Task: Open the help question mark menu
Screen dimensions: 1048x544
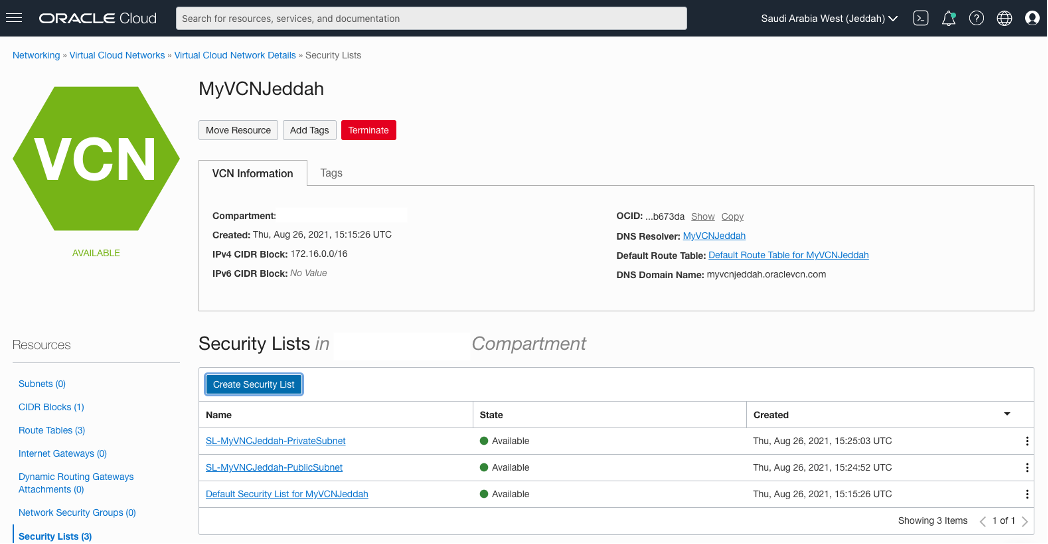Action: (976, 19)
